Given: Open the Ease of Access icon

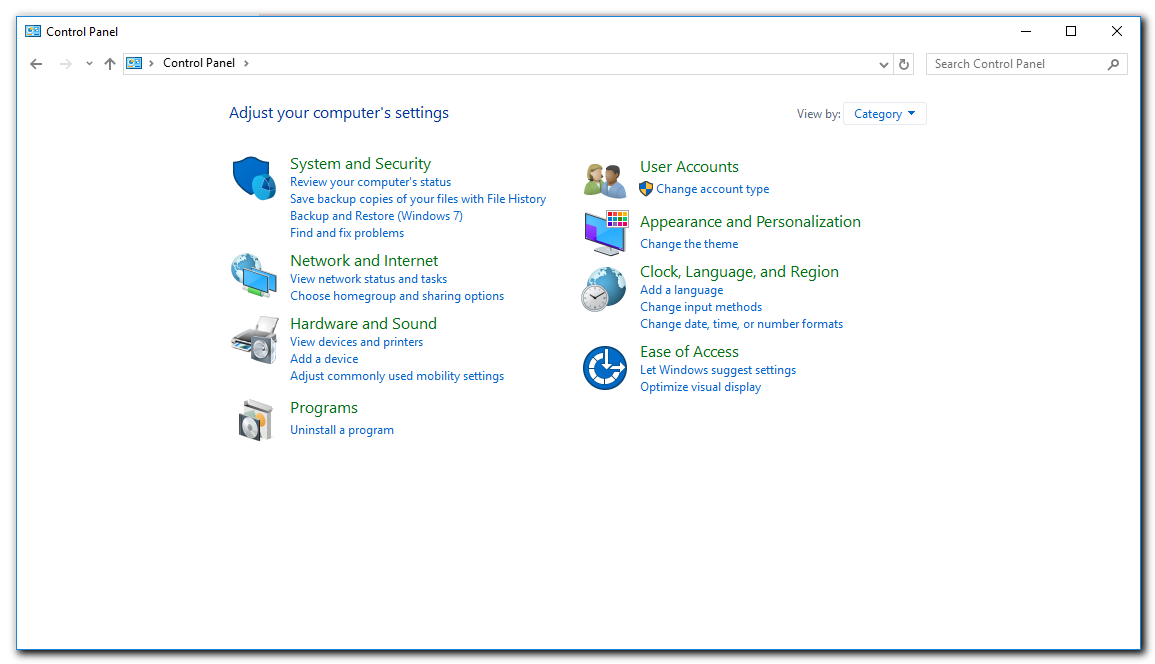Looking at the screenshot, I should pos(605,368).
